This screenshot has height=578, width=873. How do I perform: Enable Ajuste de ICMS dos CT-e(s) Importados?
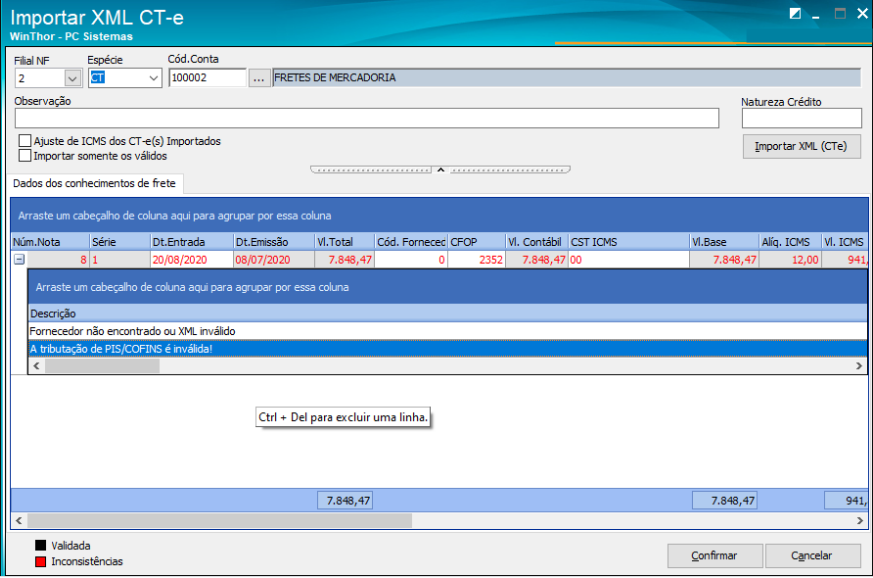pos(24,140)
